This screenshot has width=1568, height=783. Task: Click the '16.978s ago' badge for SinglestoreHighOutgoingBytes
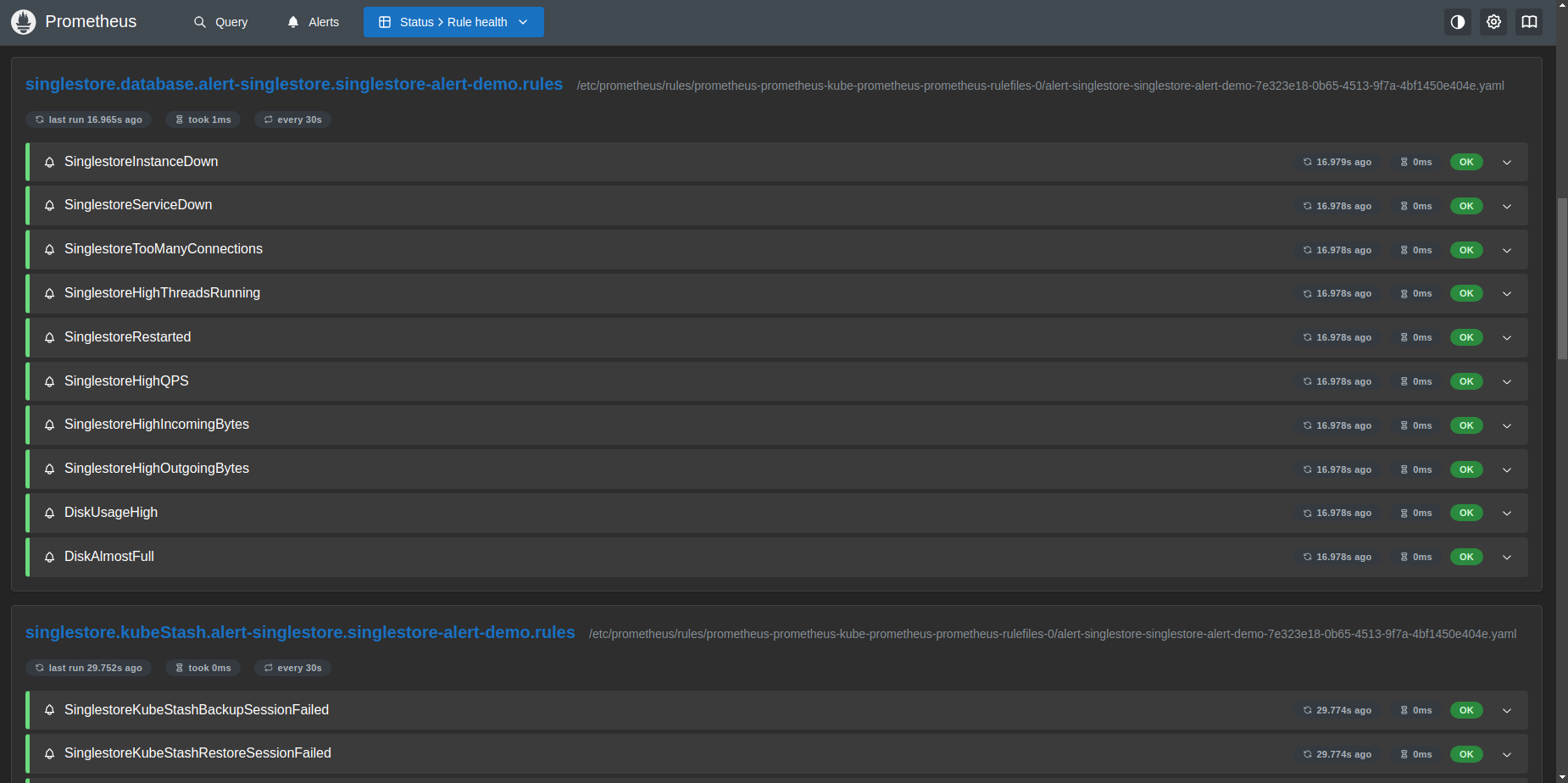(1337, 469)
